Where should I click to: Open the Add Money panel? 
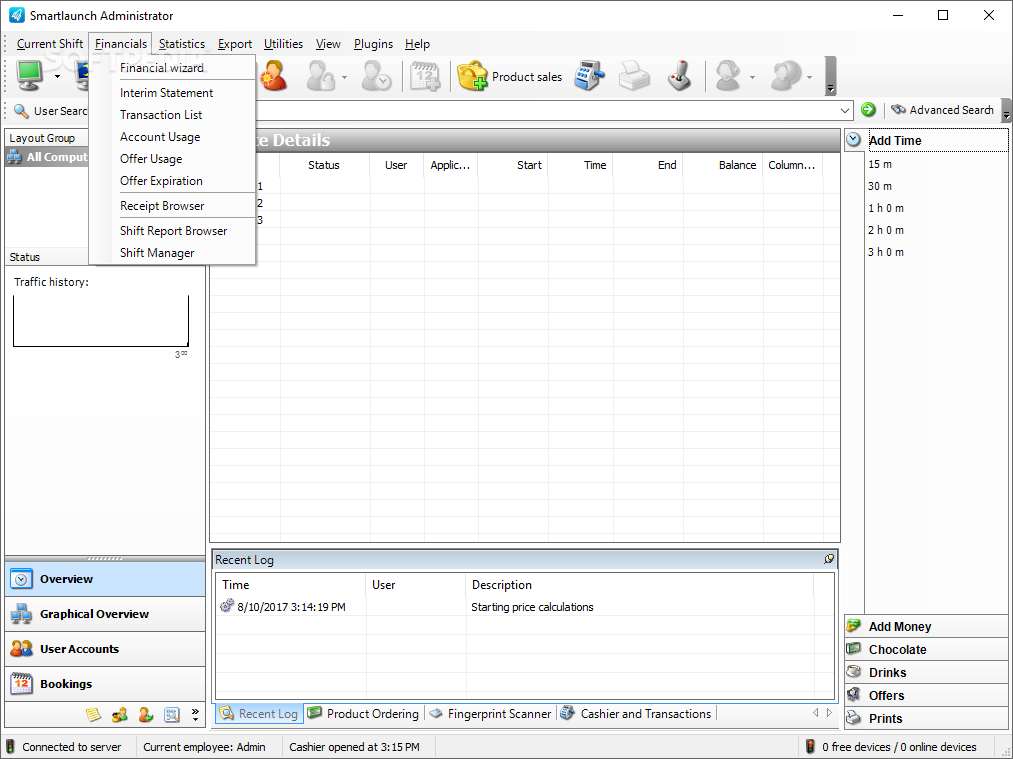point(926,627)
